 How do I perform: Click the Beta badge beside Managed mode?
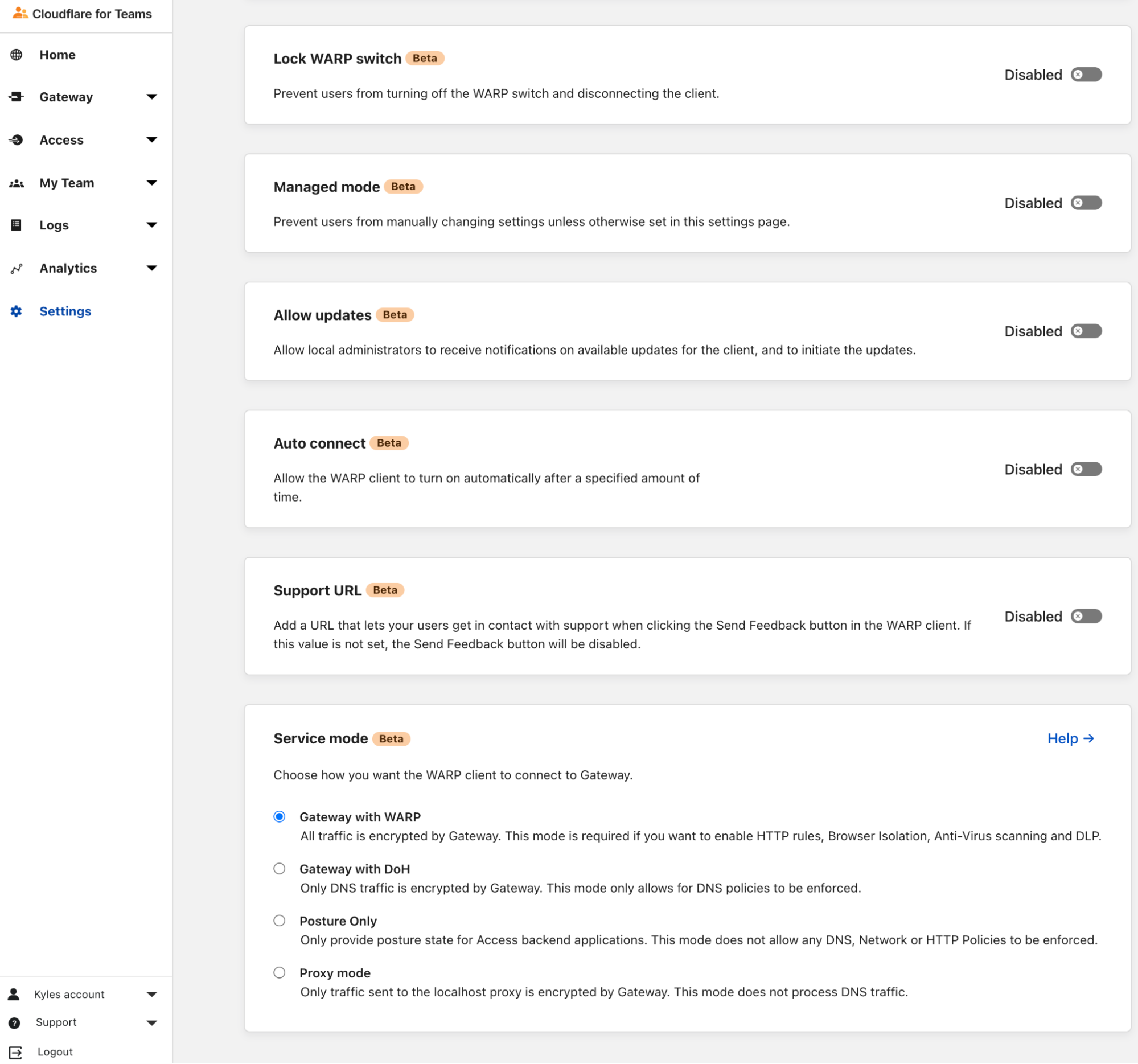(404, 187)
